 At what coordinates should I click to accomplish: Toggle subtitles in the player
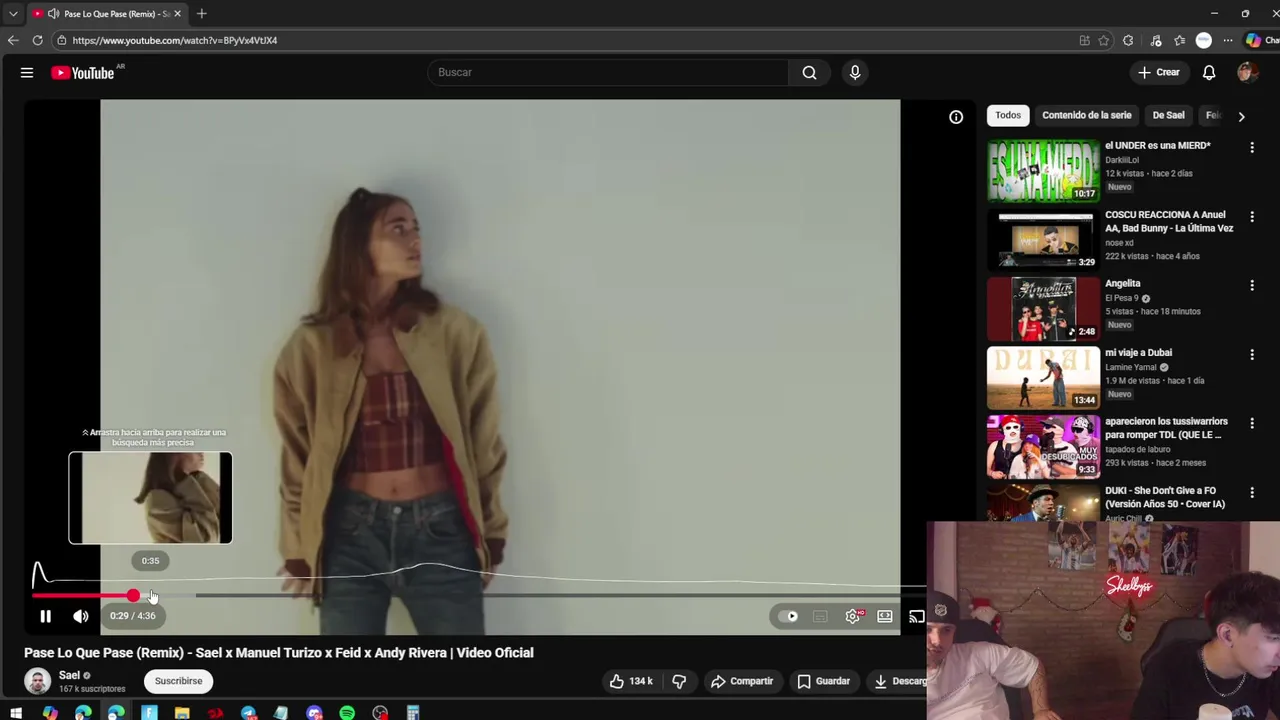[x=820, y=616]
